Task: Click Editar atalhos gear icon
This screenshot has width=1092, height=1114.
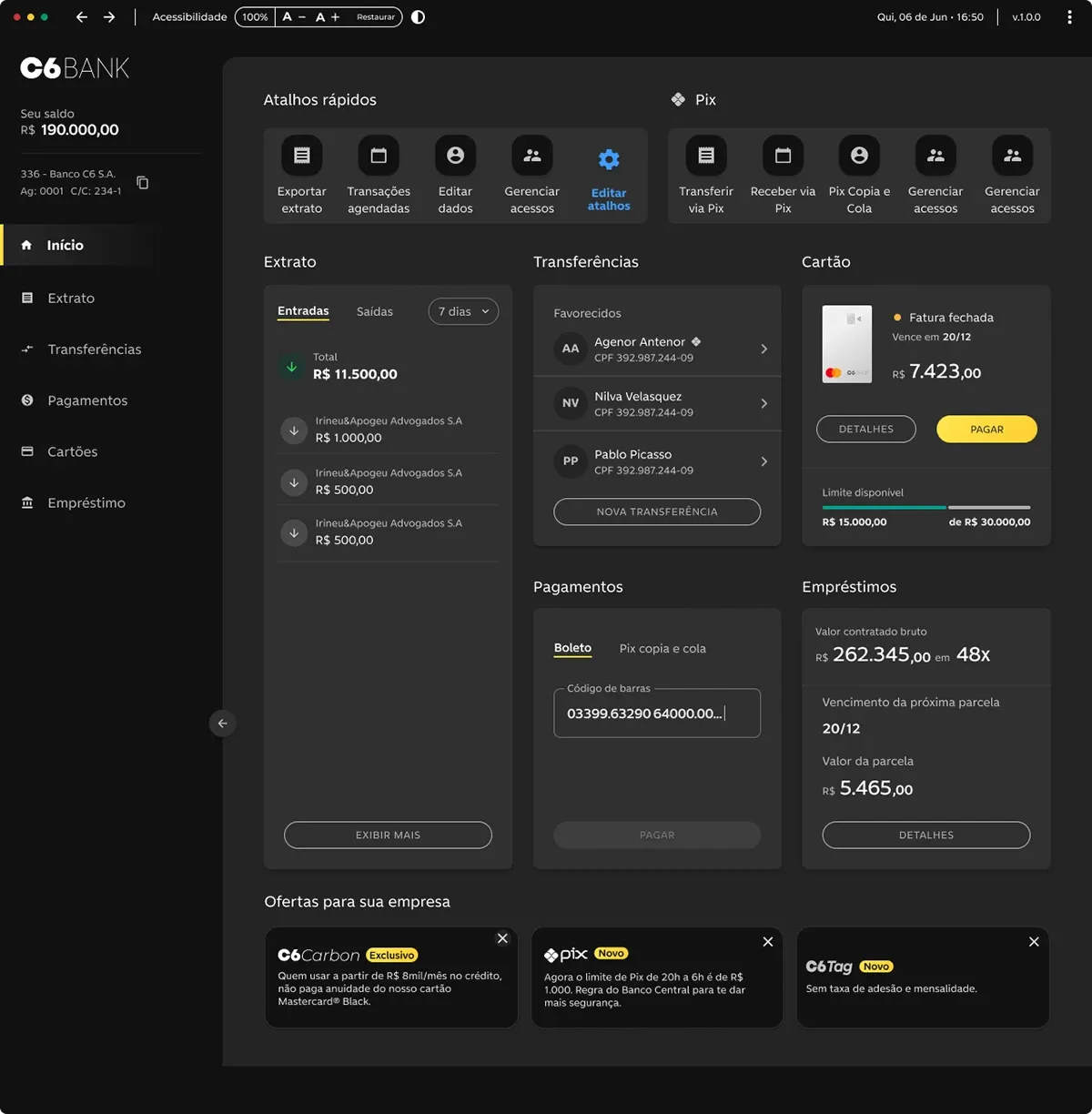Action: (x=609, y=160)
